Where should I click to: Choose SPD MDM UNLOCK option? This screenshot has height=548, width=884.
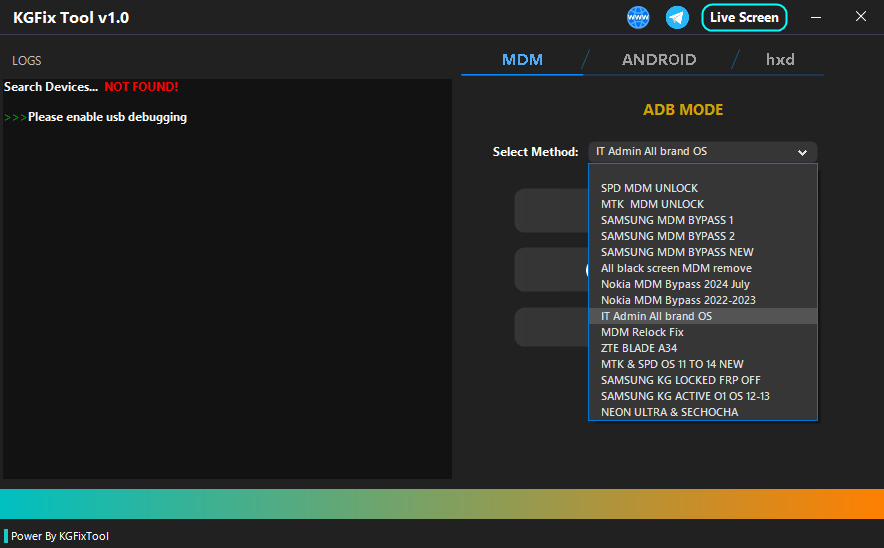(649, 188)
